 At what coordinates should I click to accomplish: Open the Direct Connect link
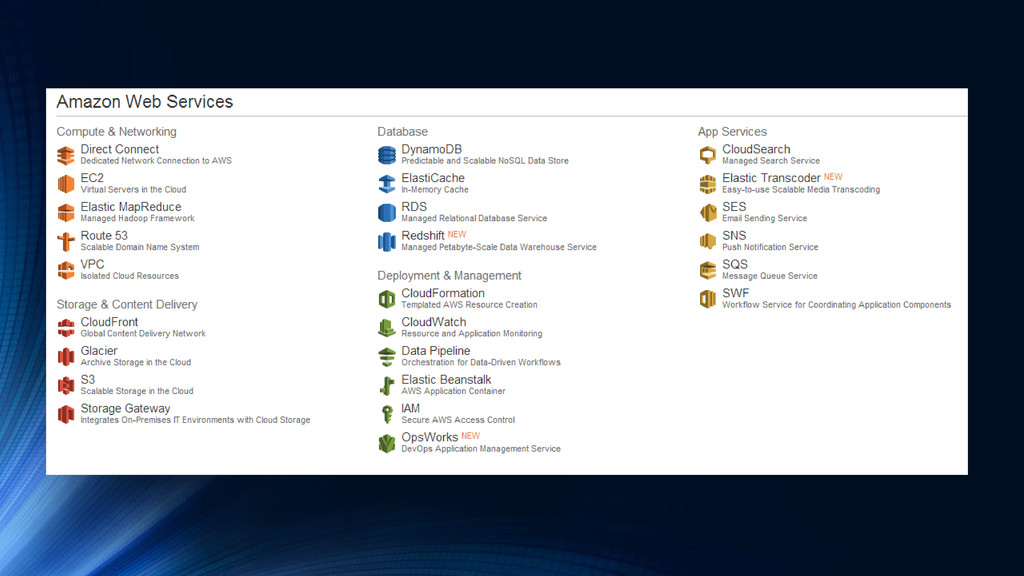(120, 150)
